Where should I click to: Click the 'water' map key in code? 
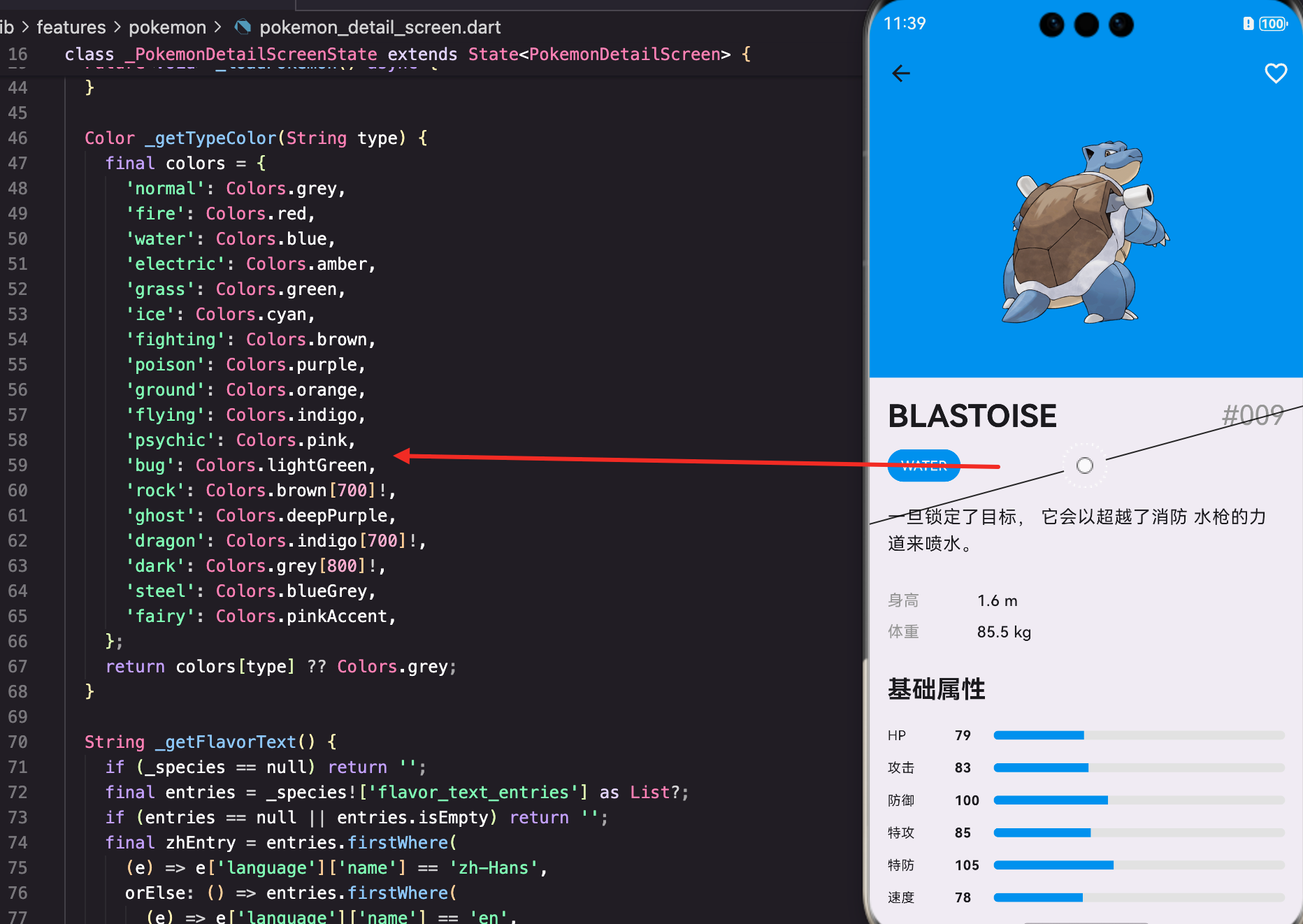(x=160, y=238)
